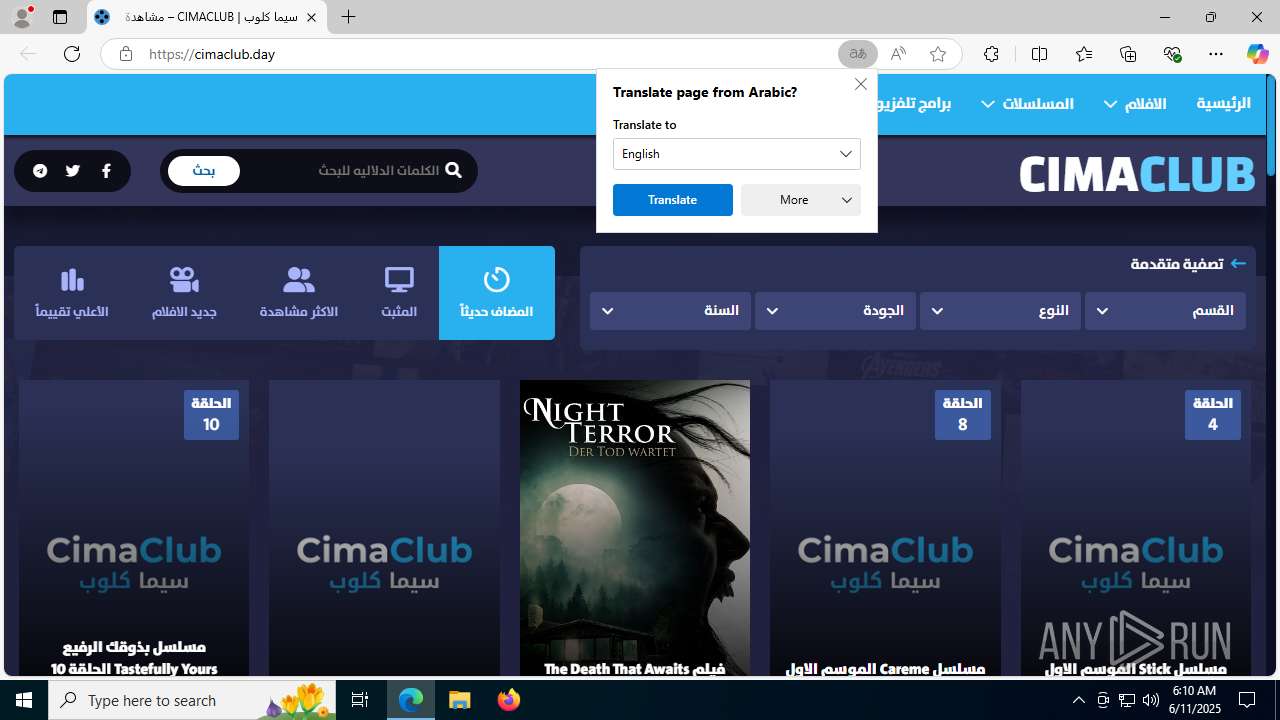Open browser Extensions icon

click(x=991, y=54)
